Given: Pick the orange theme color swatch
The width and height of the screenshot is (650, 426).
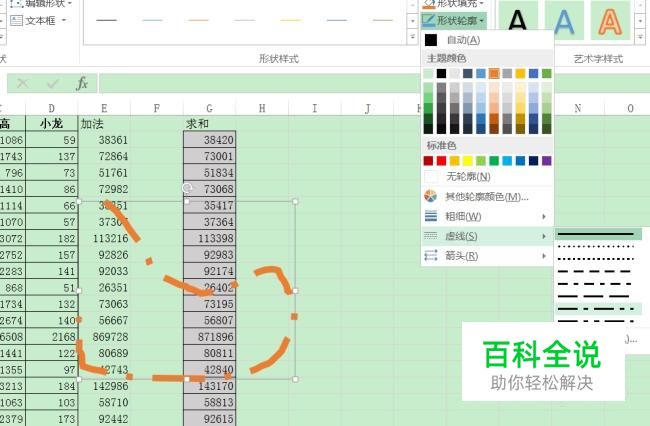Looking at the screenshot, I should [x=494, y=73].
